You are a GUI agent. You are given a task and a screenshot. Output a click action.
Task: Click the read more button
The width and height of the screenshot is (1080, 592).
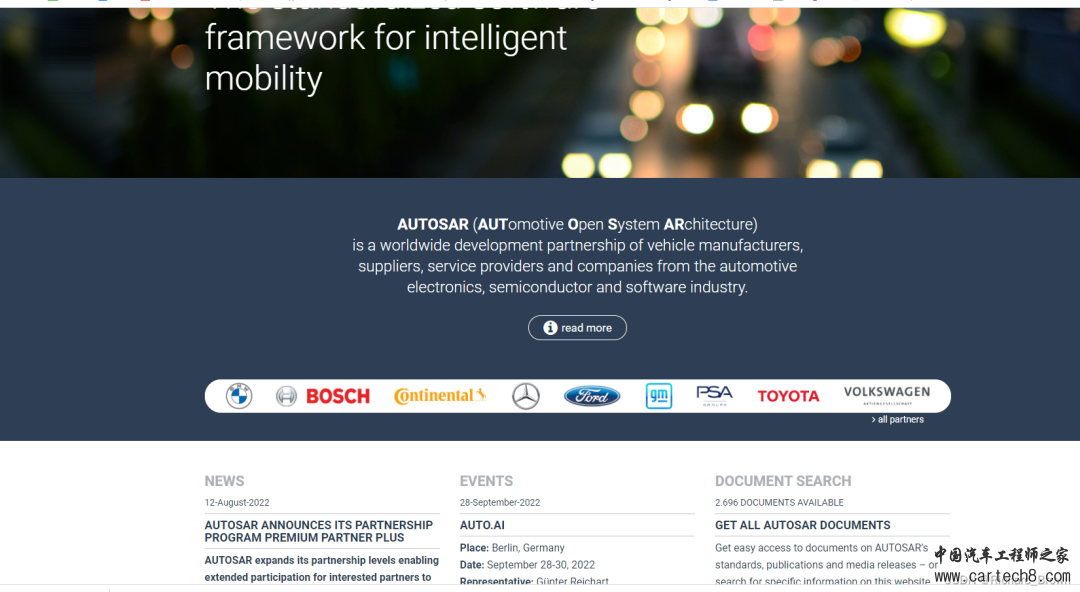click(x=577, y=327)
